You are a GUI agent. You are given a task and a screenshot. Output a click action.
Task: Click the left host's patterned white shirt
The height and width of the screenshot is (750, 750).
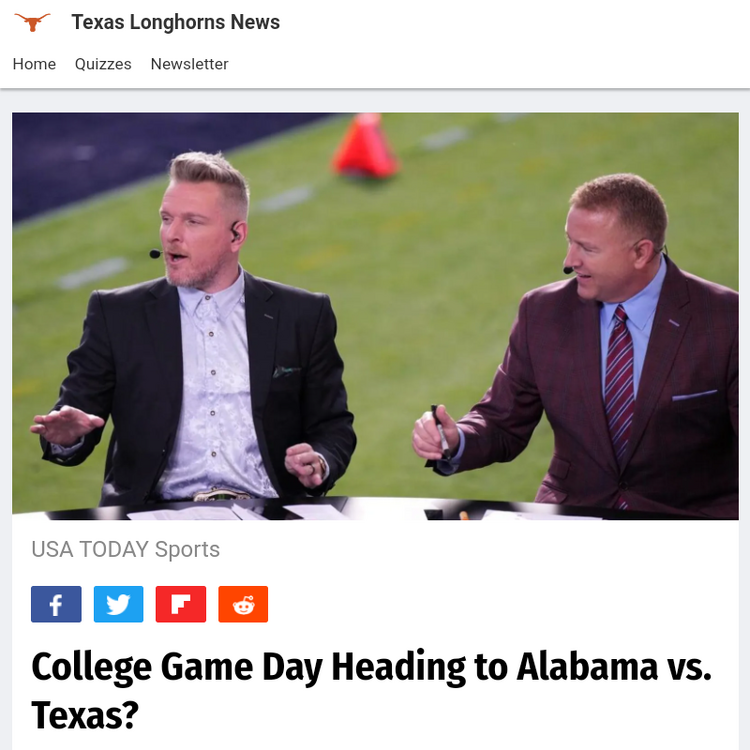215,400
